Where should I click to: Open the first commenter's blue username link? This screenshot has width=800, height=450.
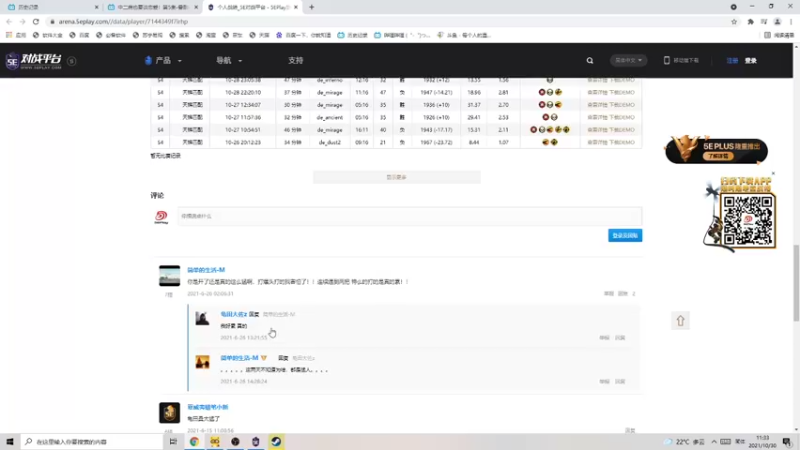[206, 270]
